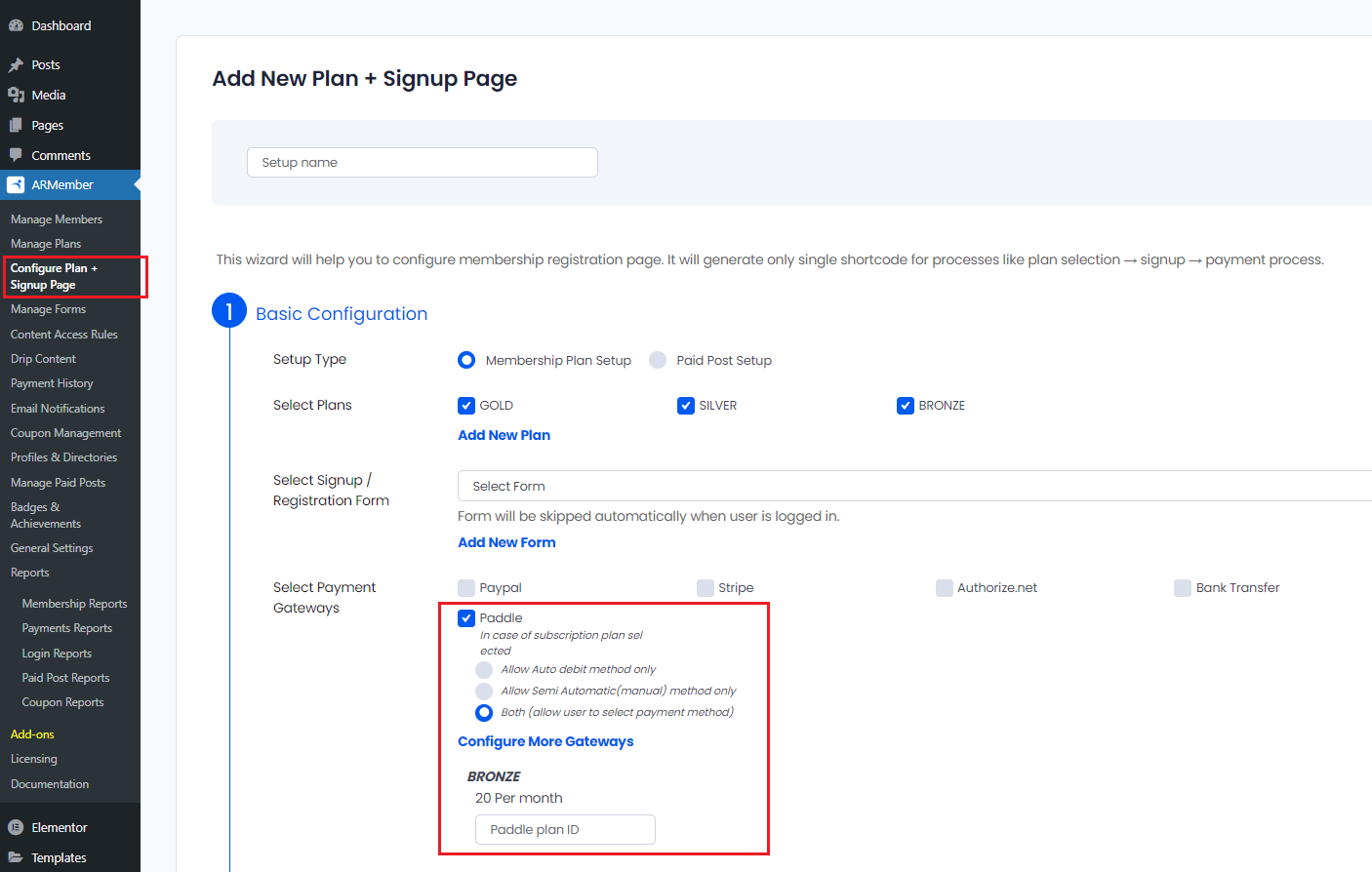Open Email Notifications submenu
This screenshot has width=1372, height=872.
pos(58,409)
